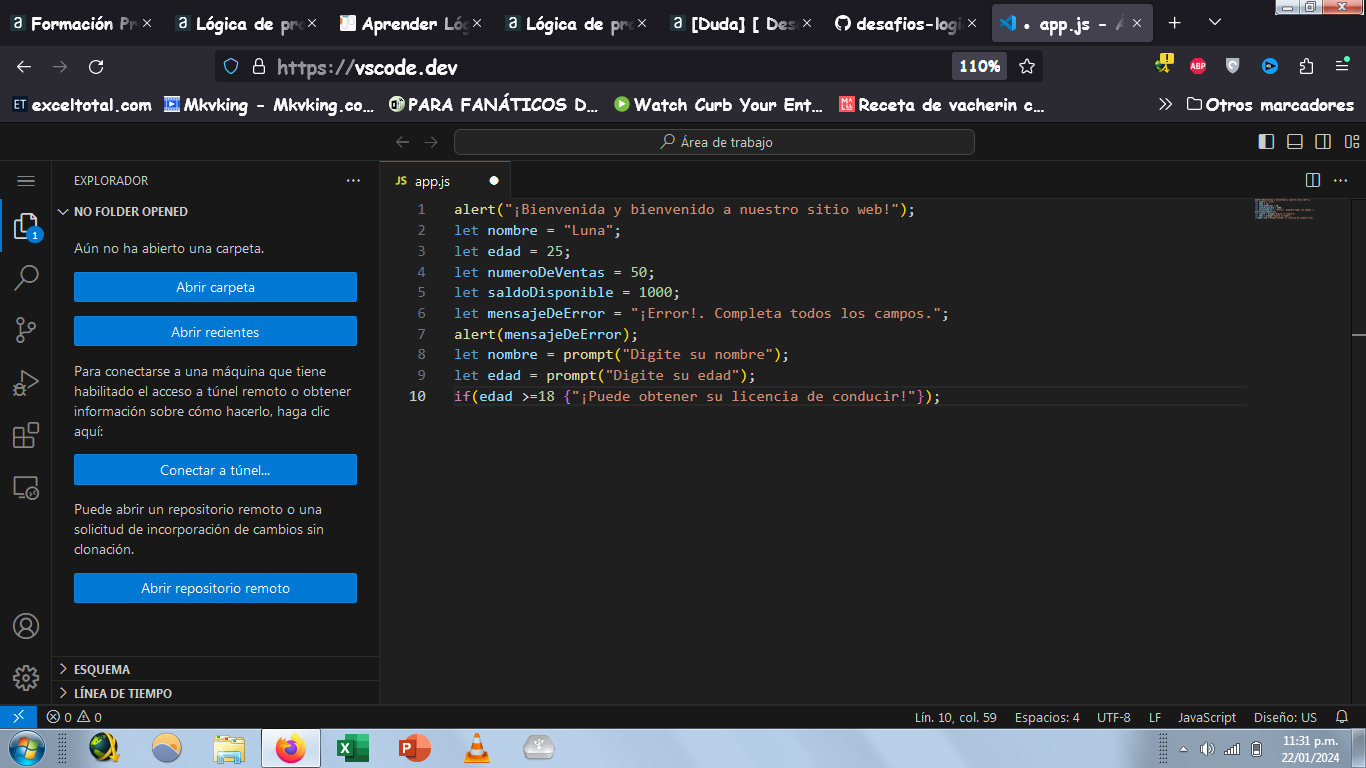The width and height of the screenshot is (1366, 768).
Task: Open the exceltotal.com bookmark
Action: click(x=82, y=104)
